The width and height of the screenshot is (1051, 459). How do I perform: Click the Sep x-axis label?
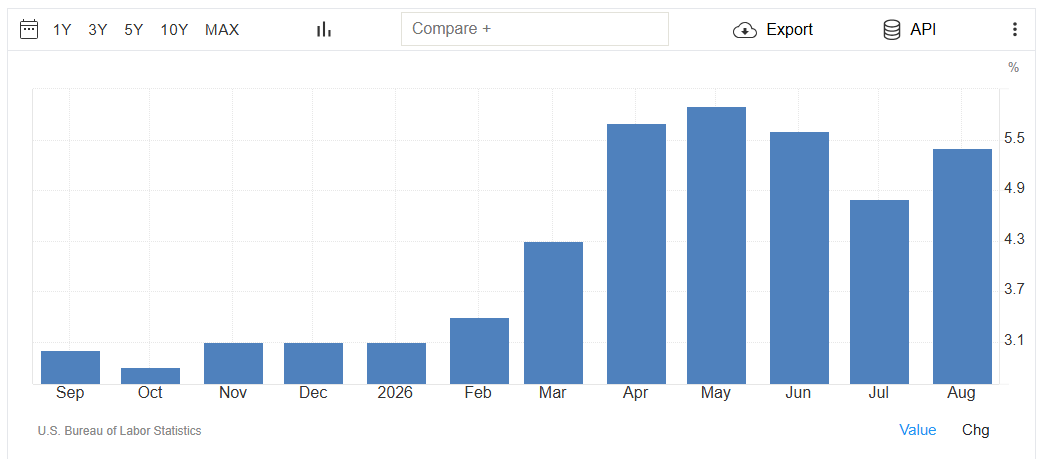click(70, 393)
